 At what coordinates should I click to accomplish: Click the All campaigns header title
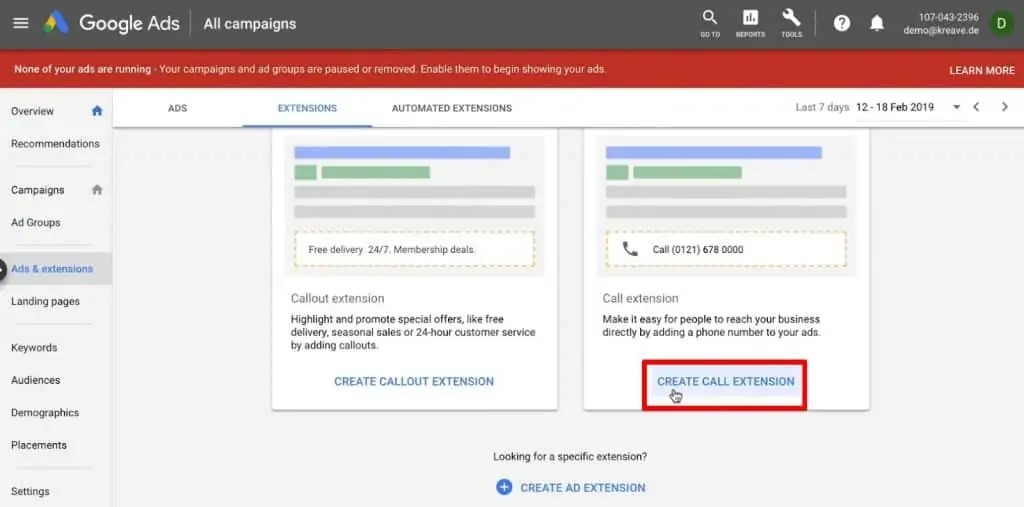(249, 24)
